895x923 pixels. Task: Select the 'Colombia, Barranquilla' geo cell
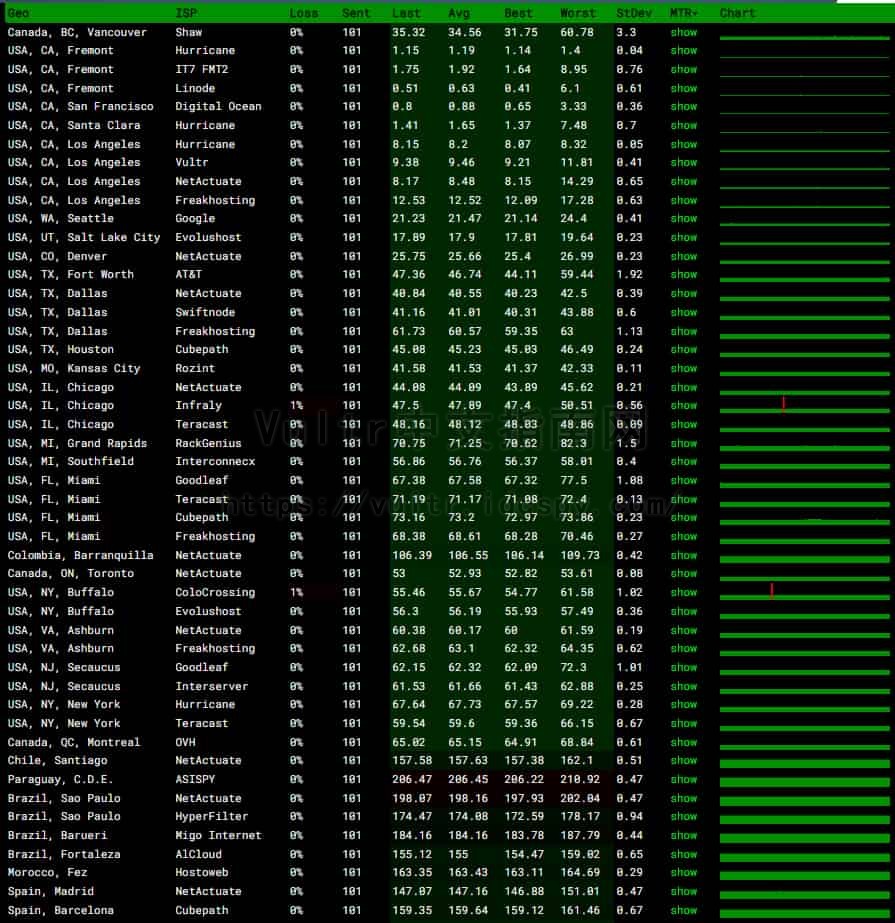point(80,555)
